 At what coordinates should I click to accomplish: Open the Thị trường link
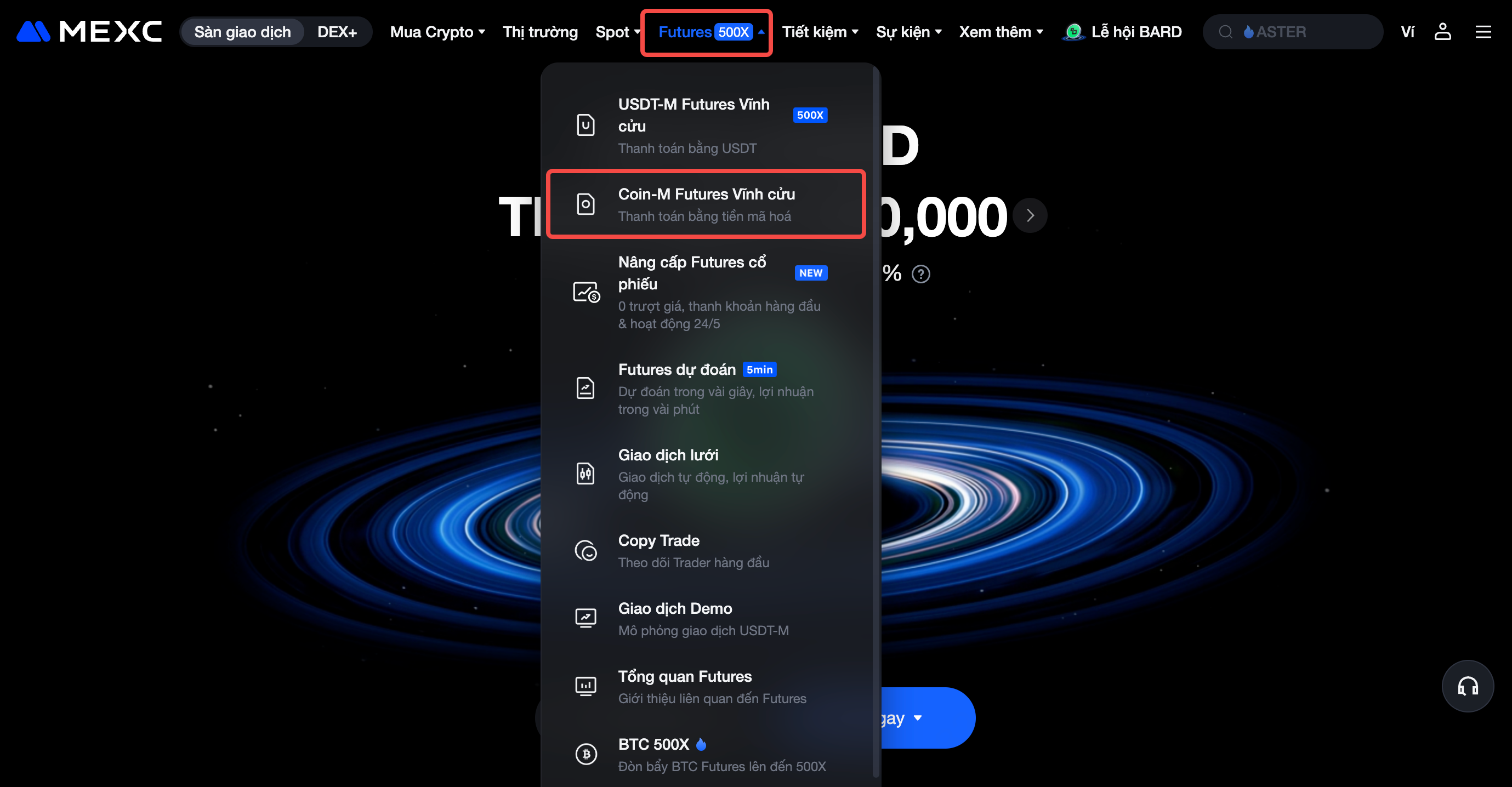coord(540,32)
